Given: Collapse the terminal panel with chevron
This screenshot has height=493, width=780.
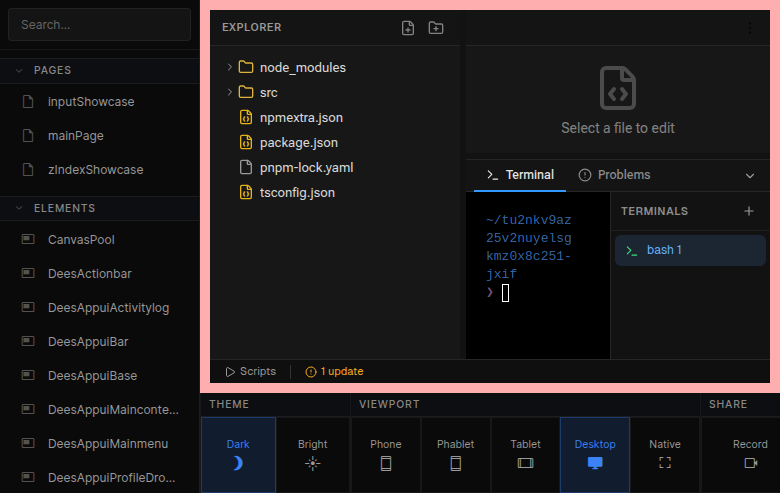Looking at the screenshot, I should 750,175.
